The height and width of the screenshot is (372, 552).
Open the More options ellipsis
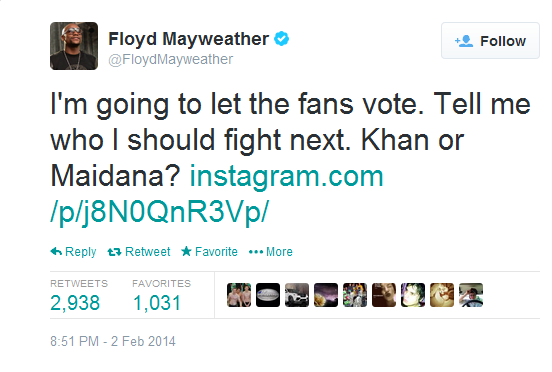click(x=256, y=252)
